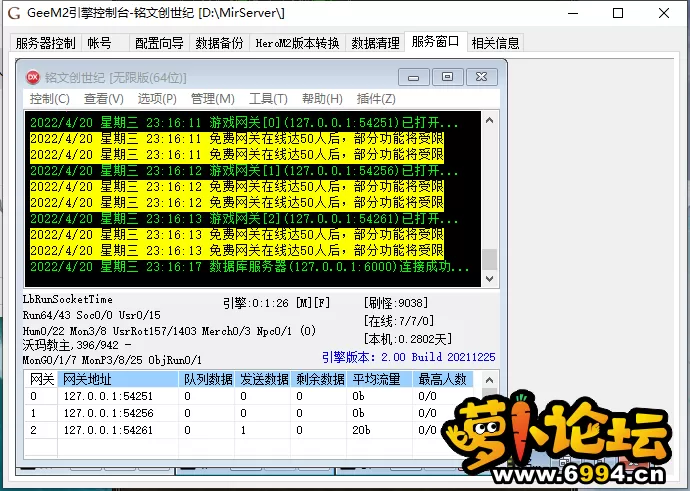Viewport: 690px width, 491px height.
Task: Close the inner 铭文创世纪 window
Action: click(482, 77)
